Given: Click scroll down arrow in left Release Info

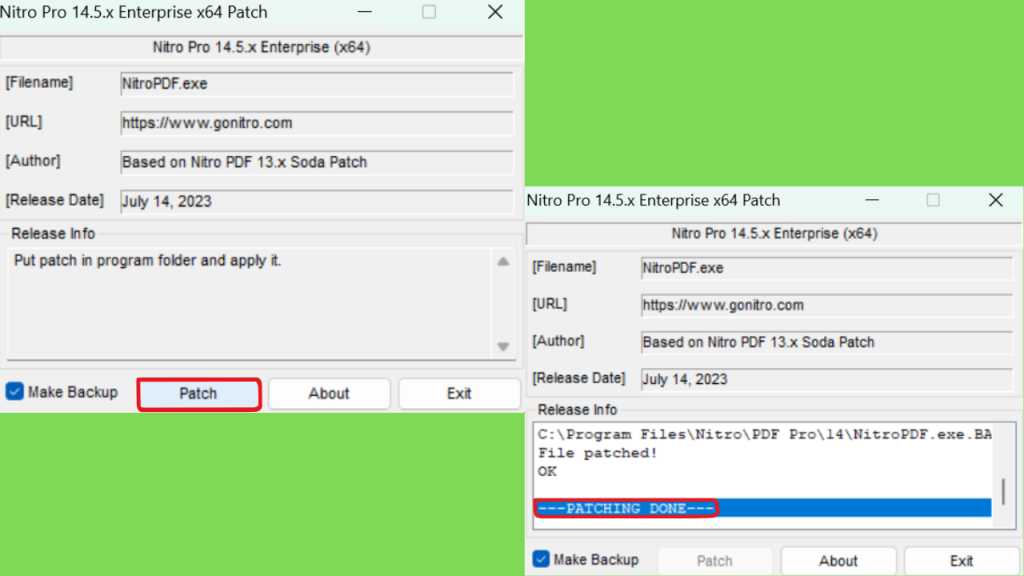Looking at the screenshot, I should coord(503,346).
